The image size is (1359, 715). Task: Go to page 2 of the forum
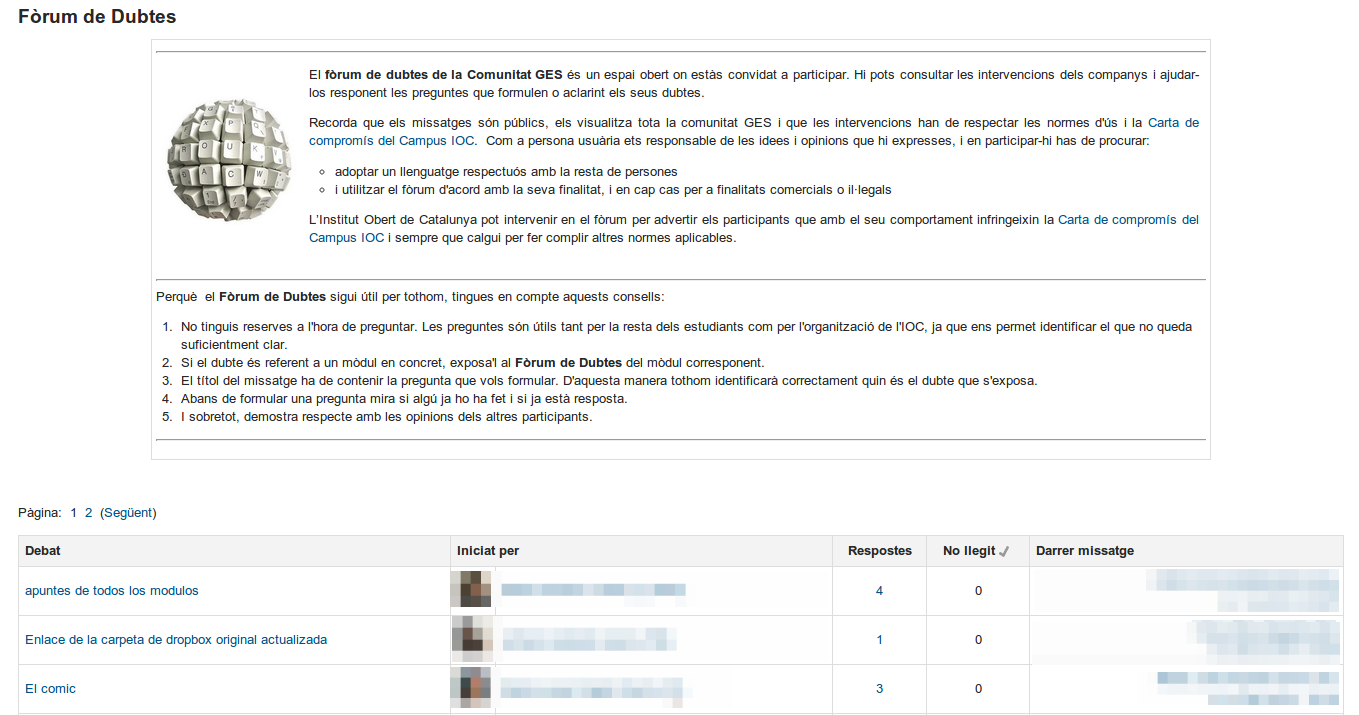pyautogui.click(x=88, y=513)
